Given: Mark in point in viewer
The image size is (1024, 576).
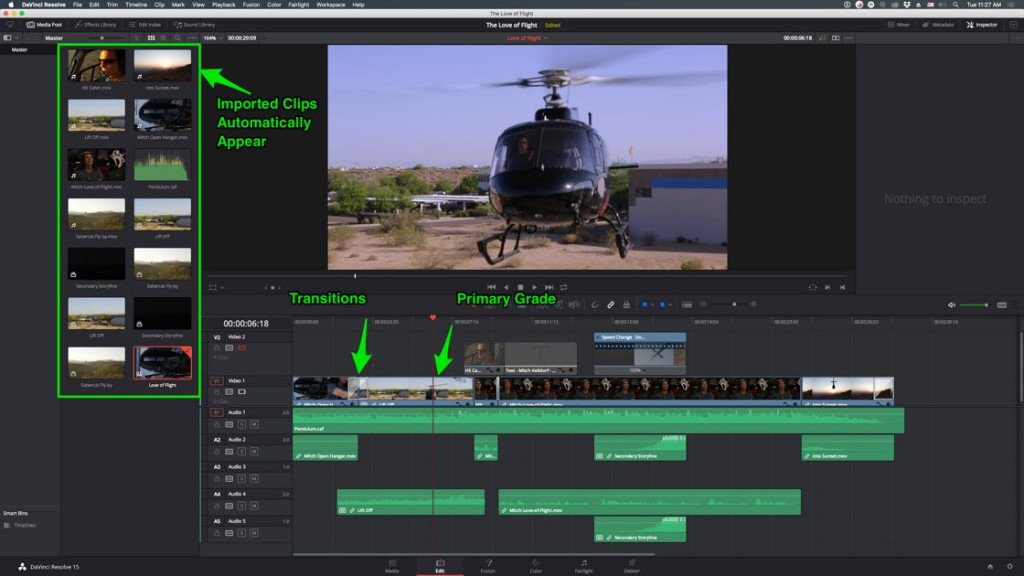Looking at the screenshot, I should coord(827,287).
